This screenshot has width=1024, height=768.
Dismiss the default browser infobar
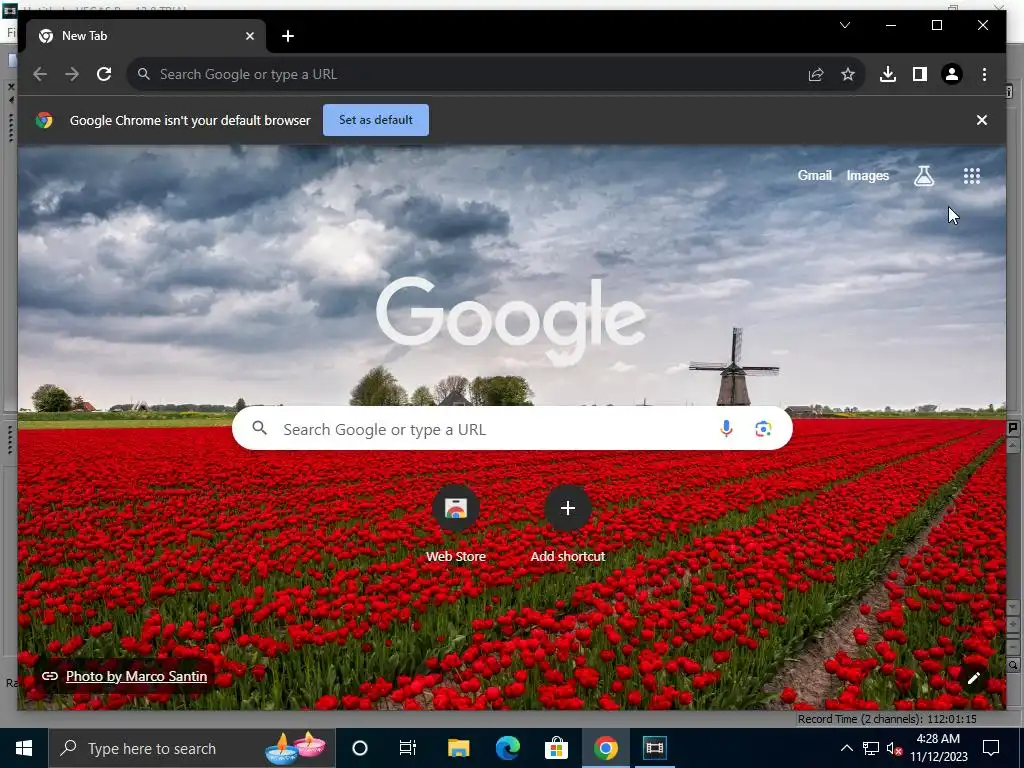(982, 120)
